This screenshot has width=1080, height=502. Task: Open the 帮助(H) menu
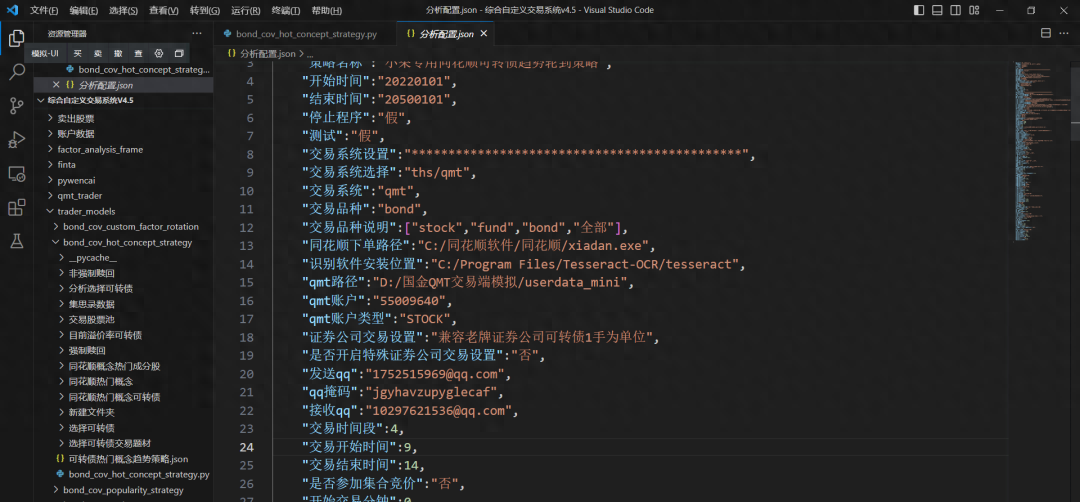[326, 10]
